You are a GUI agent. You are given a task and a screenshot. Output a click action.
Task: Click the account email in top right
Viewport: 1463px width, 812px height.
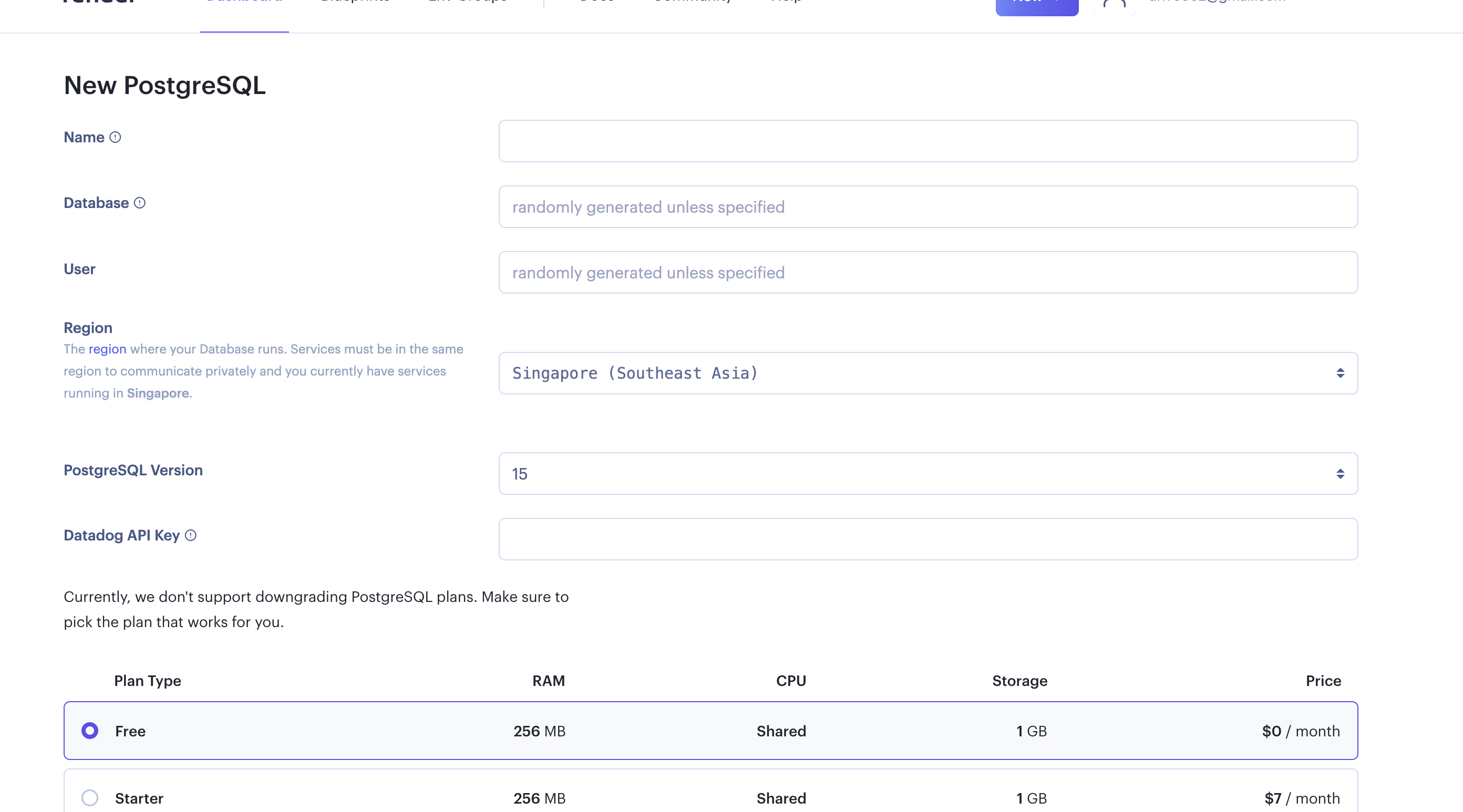[x=1217, y=2]
